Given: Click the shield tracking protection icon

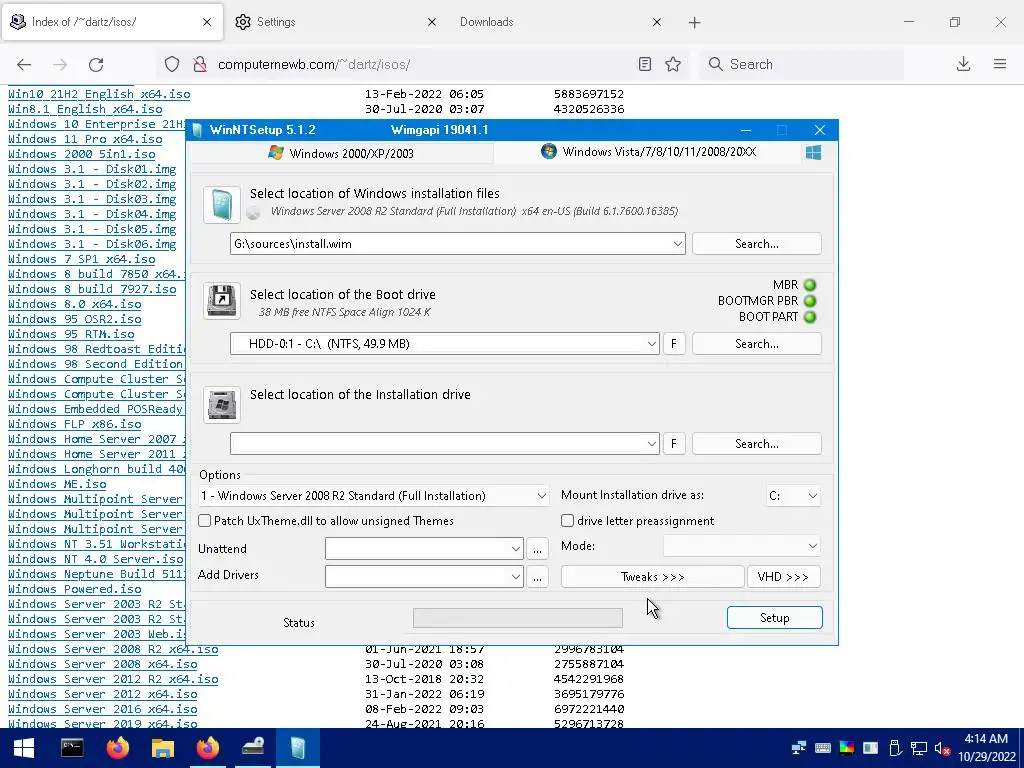Looking at the screenshot, I should point(172,64).
